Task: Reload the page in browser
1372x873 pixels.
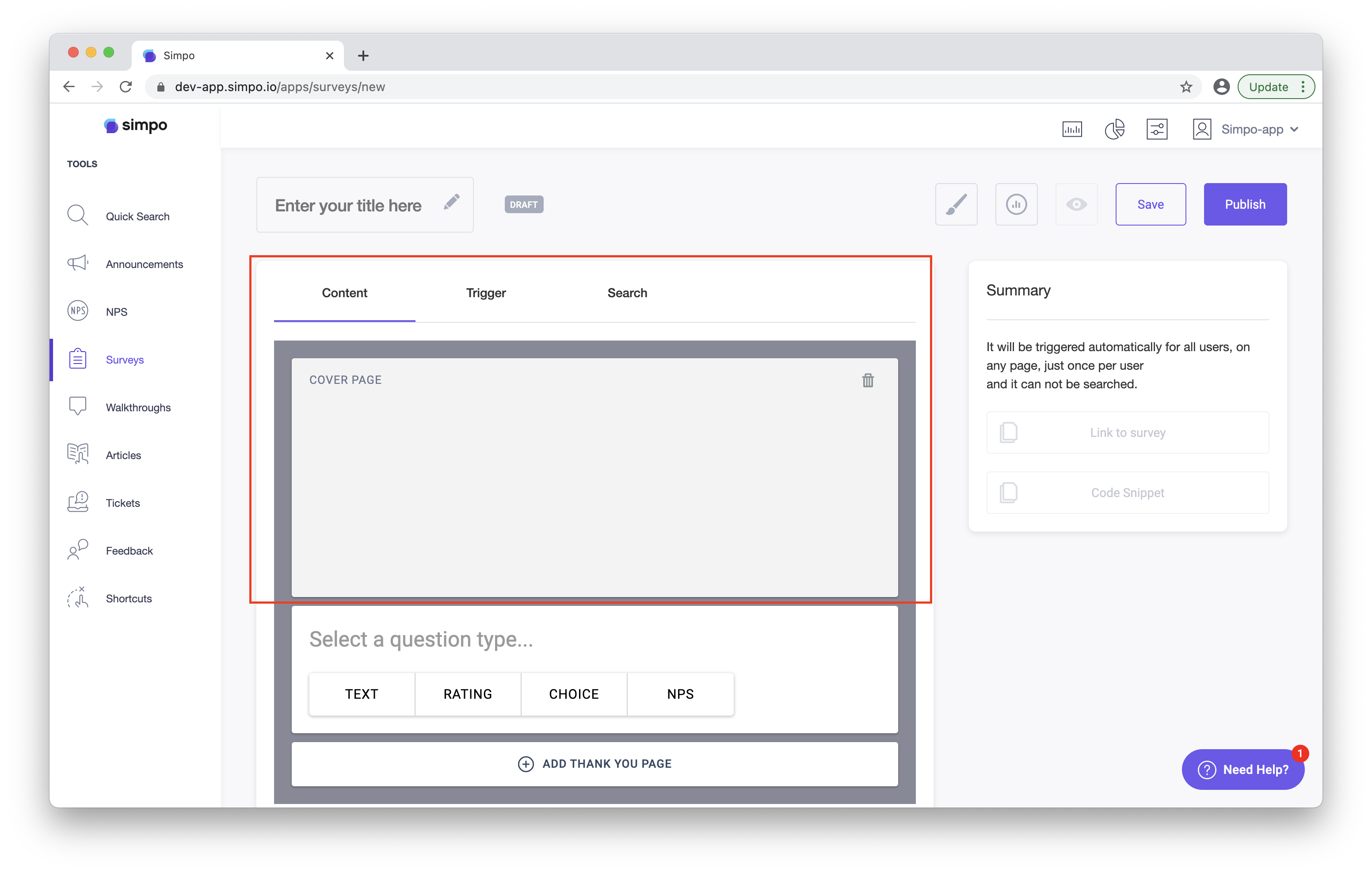Action: pyautogui.click(x=126, y=87)
